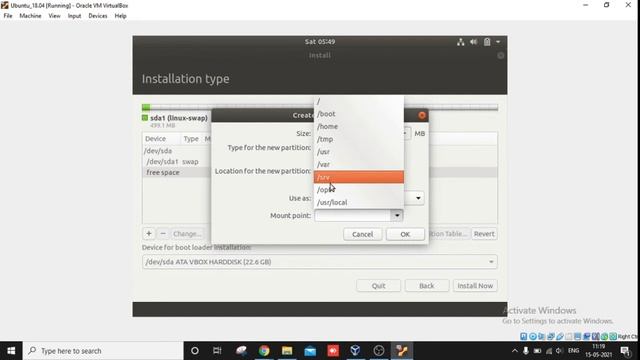
Task: Click the display indicator in the VirtualBox status bar
Action: pyautogui.click(x=578, y=337)
